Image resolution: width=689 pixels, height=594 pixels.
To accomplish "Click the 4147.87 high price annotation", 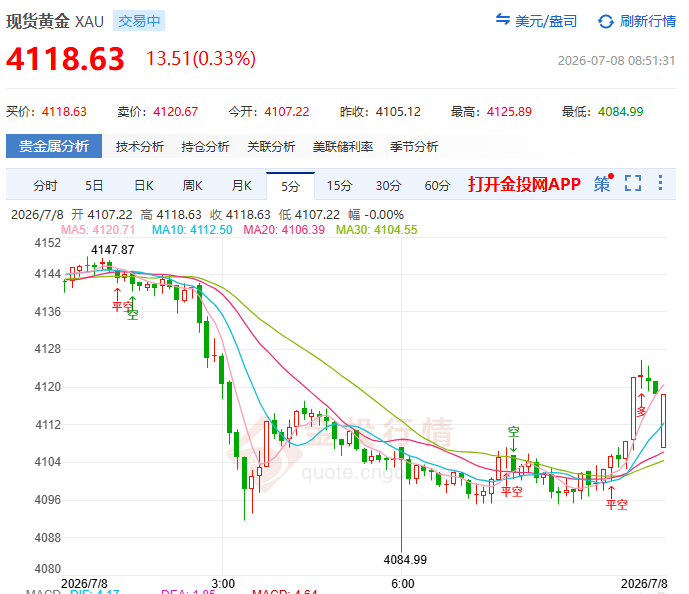I will (x=112, y=250).
